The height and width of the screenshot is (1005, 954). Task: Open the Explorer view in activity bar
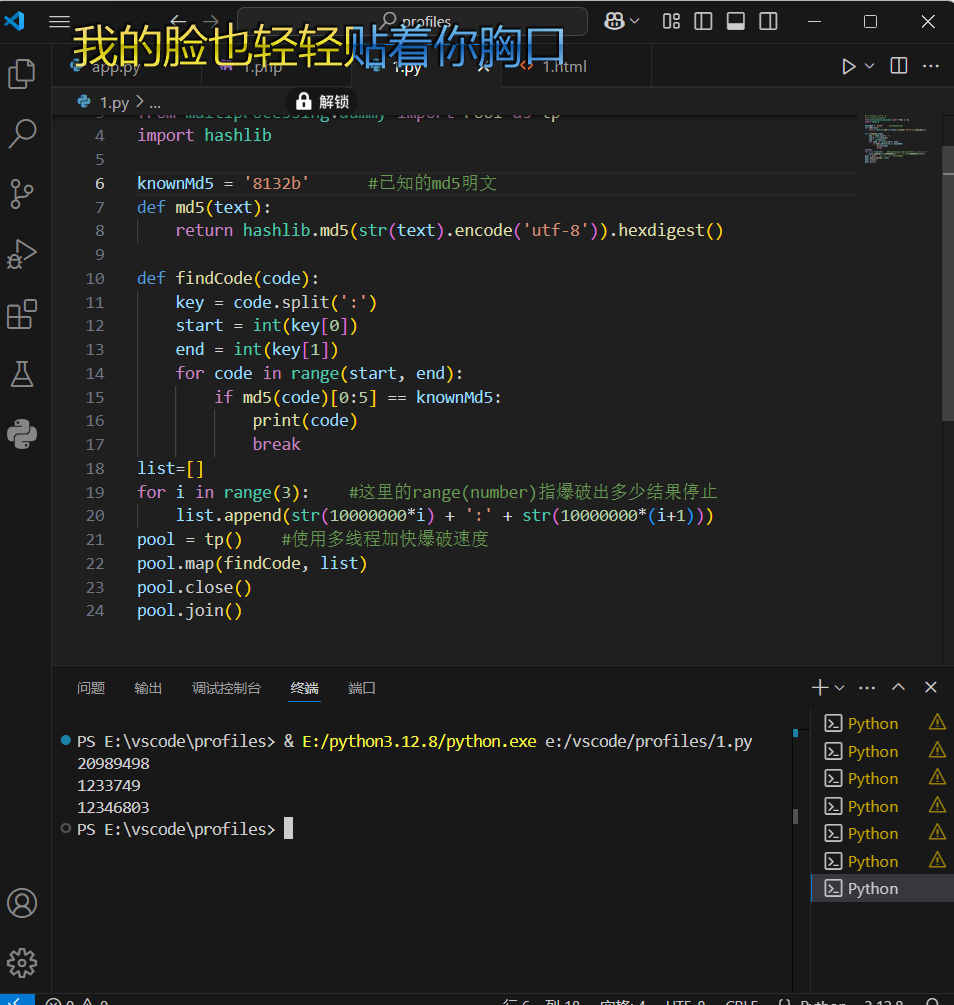coord(22,75)
